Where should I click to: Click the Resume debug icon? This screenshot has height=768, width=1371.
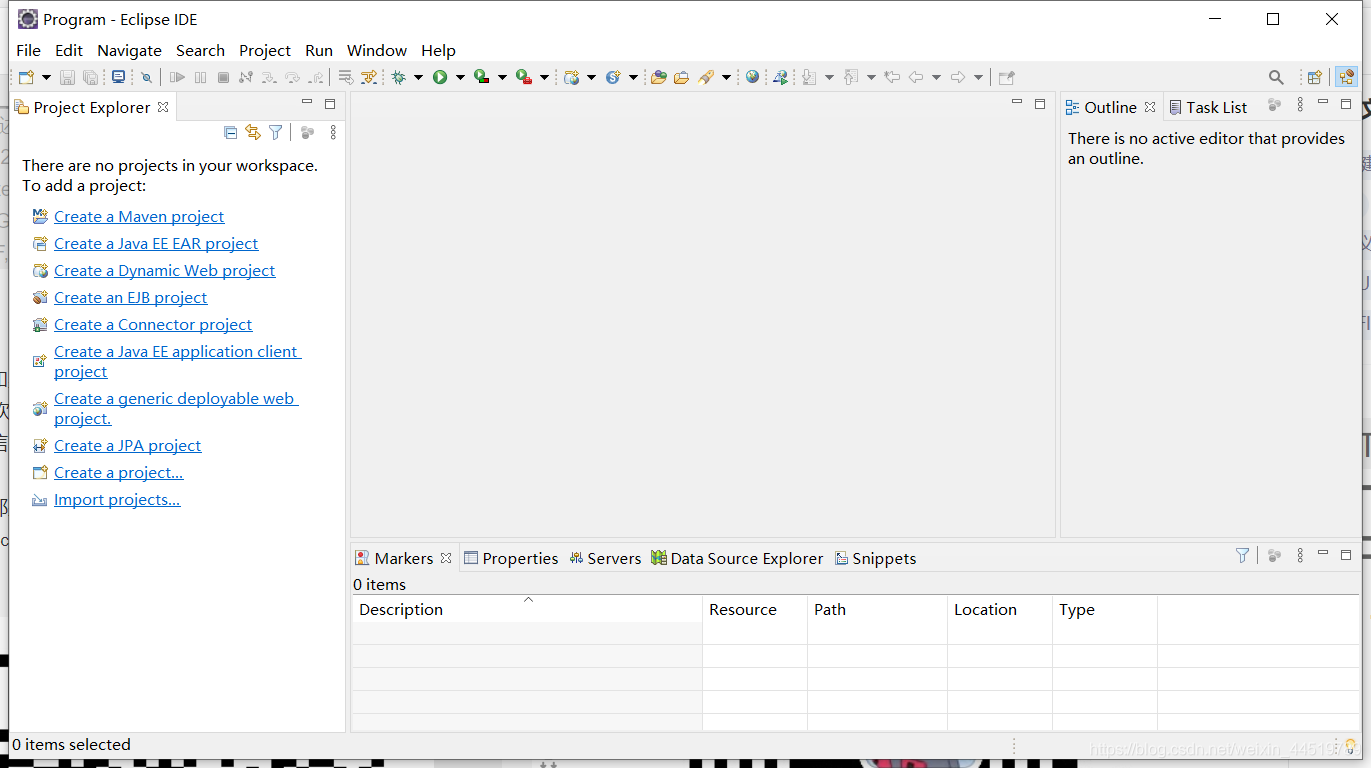click(178, 77)
